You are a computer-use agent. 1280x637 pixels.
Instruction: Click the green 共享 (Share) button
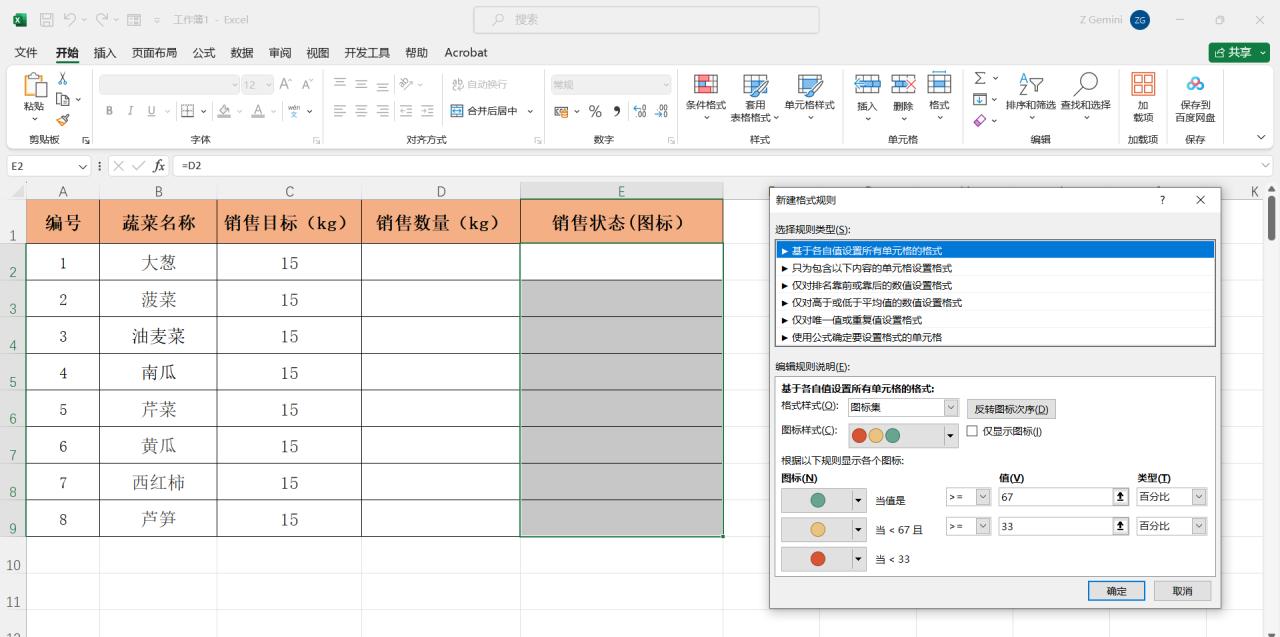tap(1239, 53)
